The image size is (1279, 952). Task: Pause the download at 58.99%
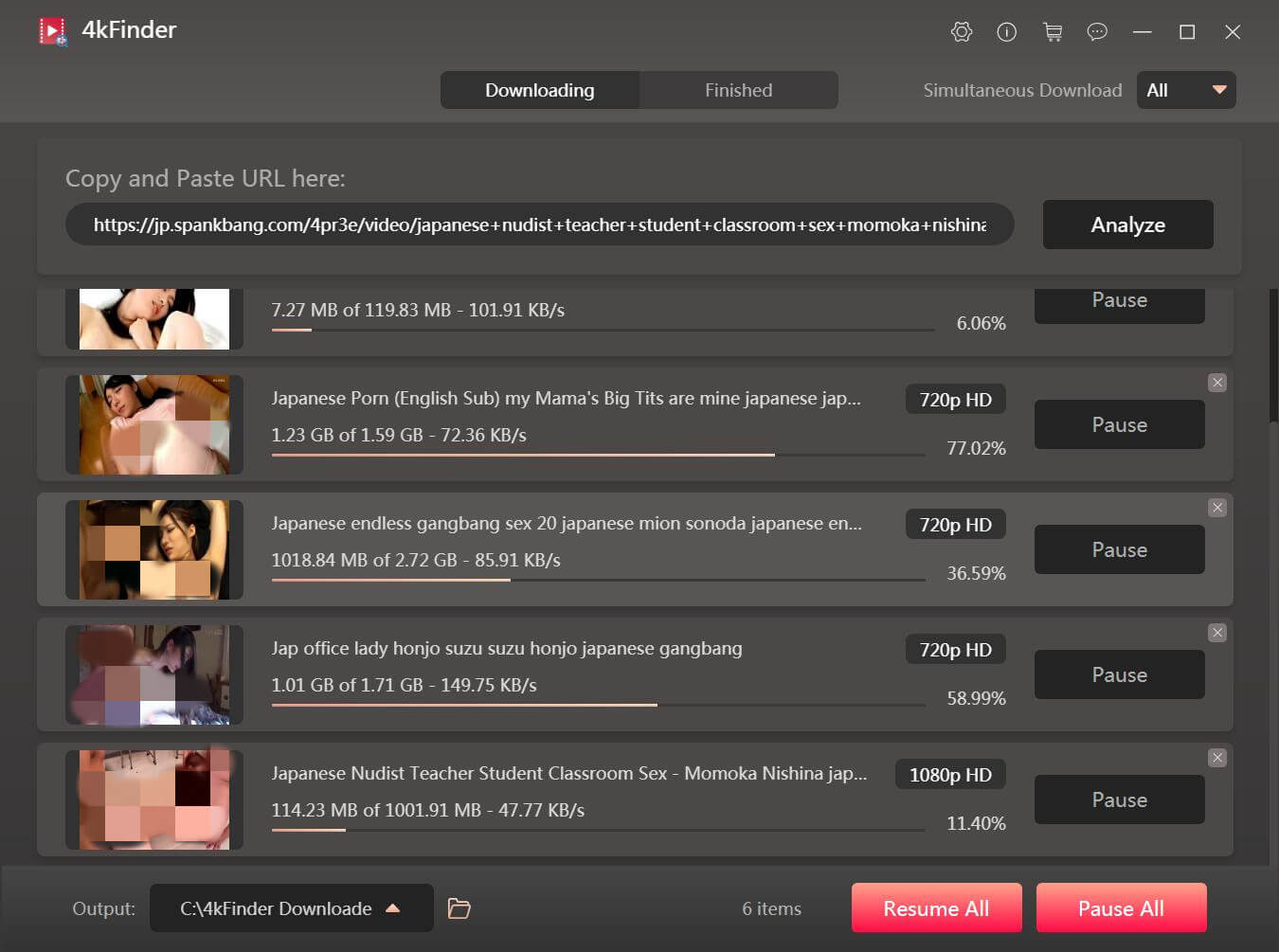pyautogui.click(x=1119, y=674)
